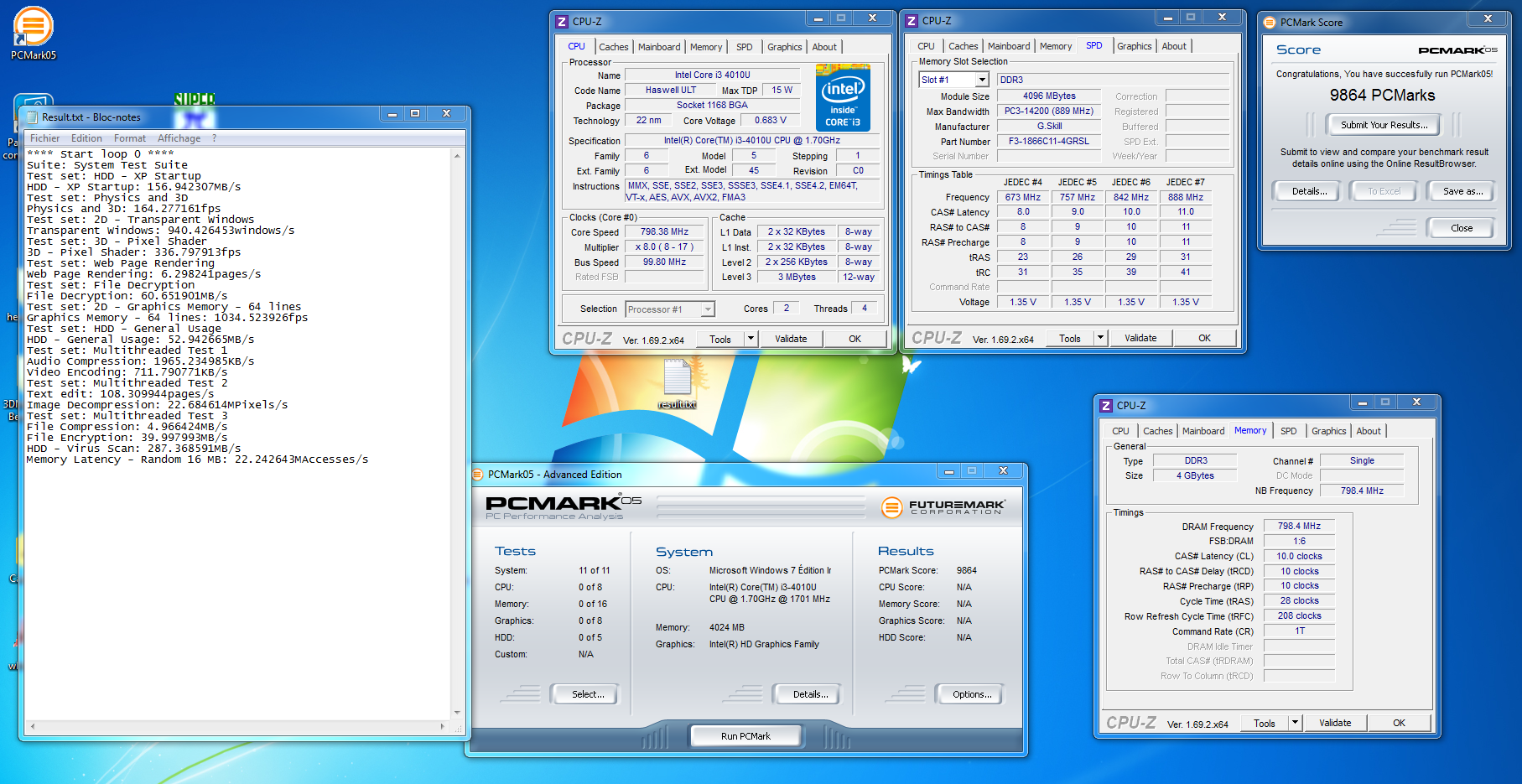Click the 9864 PCMarks score text
Image resolution: width=1522 pixels, height=784 pixels.
1382,96
